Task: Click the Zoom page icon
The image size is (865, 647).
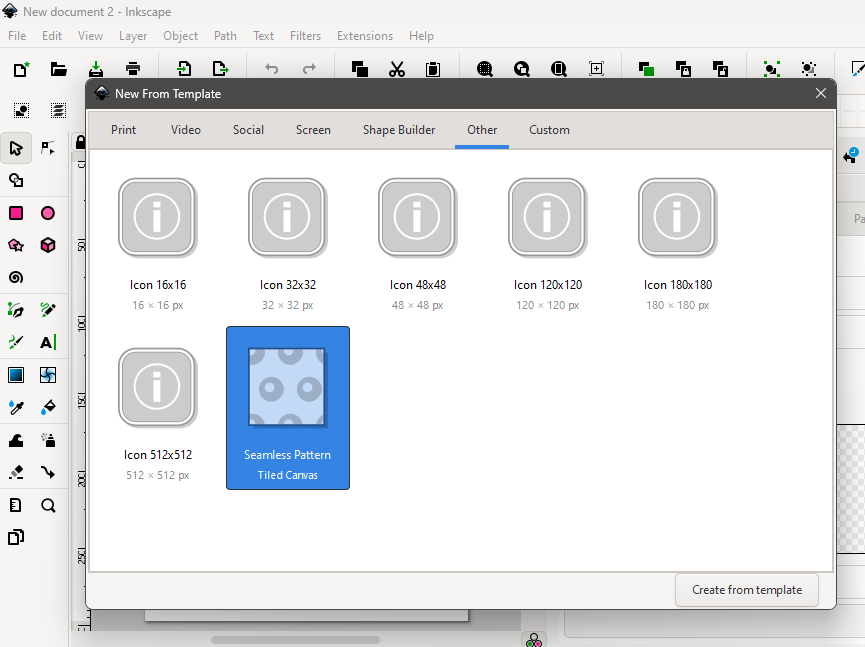Action: point(559,69)
